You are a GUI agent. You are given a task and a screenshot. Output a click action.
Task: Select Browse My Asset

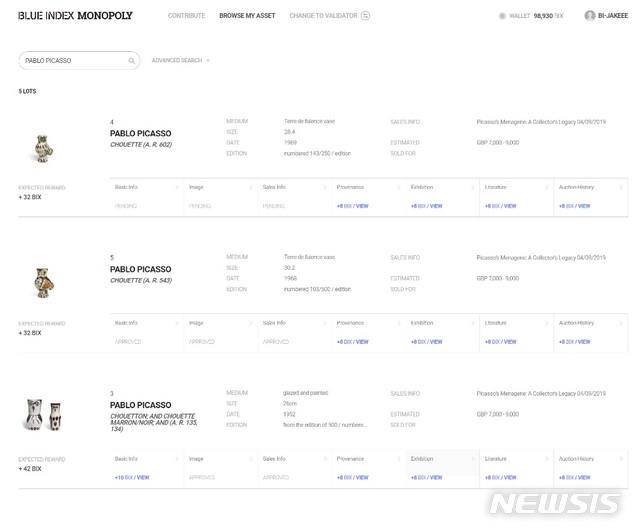coord(247,16)
